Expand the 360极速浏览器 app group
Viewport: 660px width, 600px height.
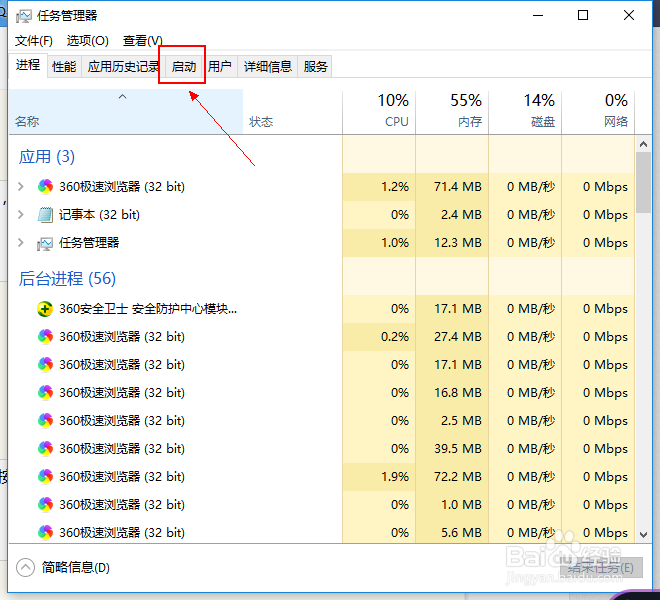click(21, 187)
